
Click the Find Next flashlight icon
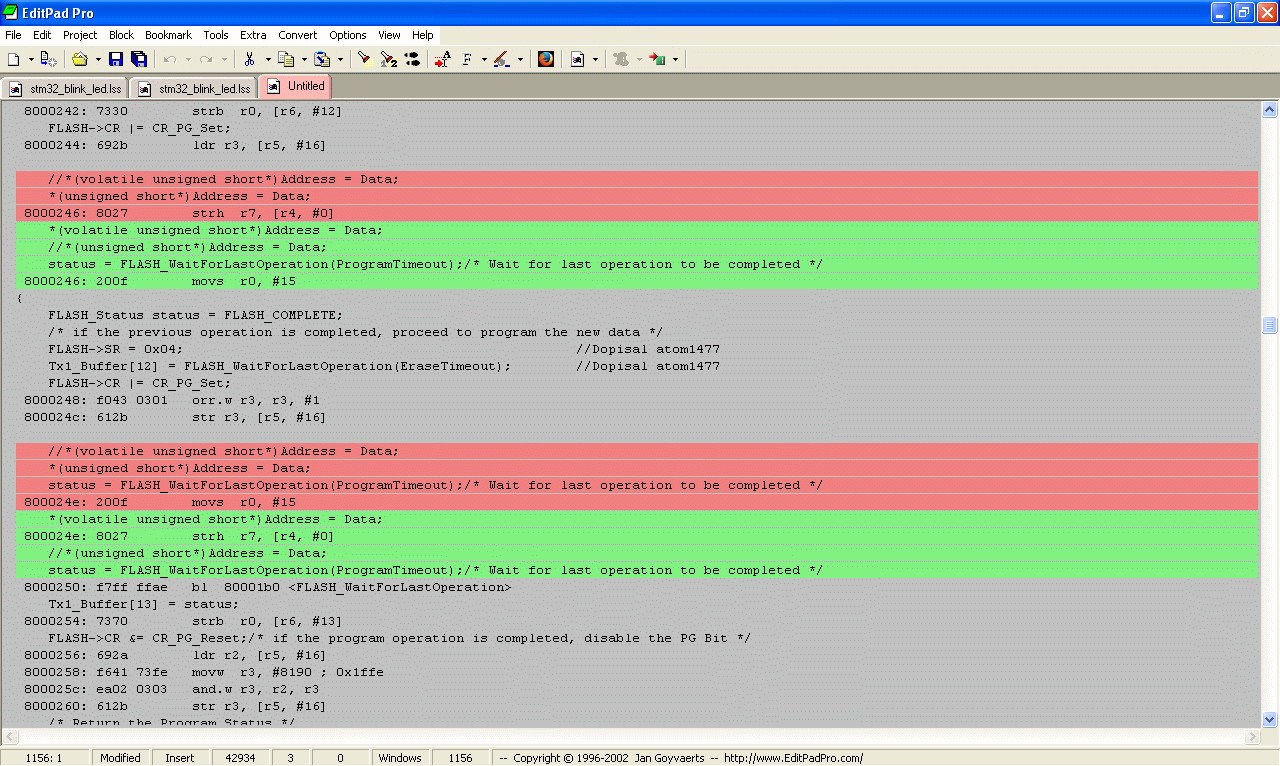(x=388, y=60)
